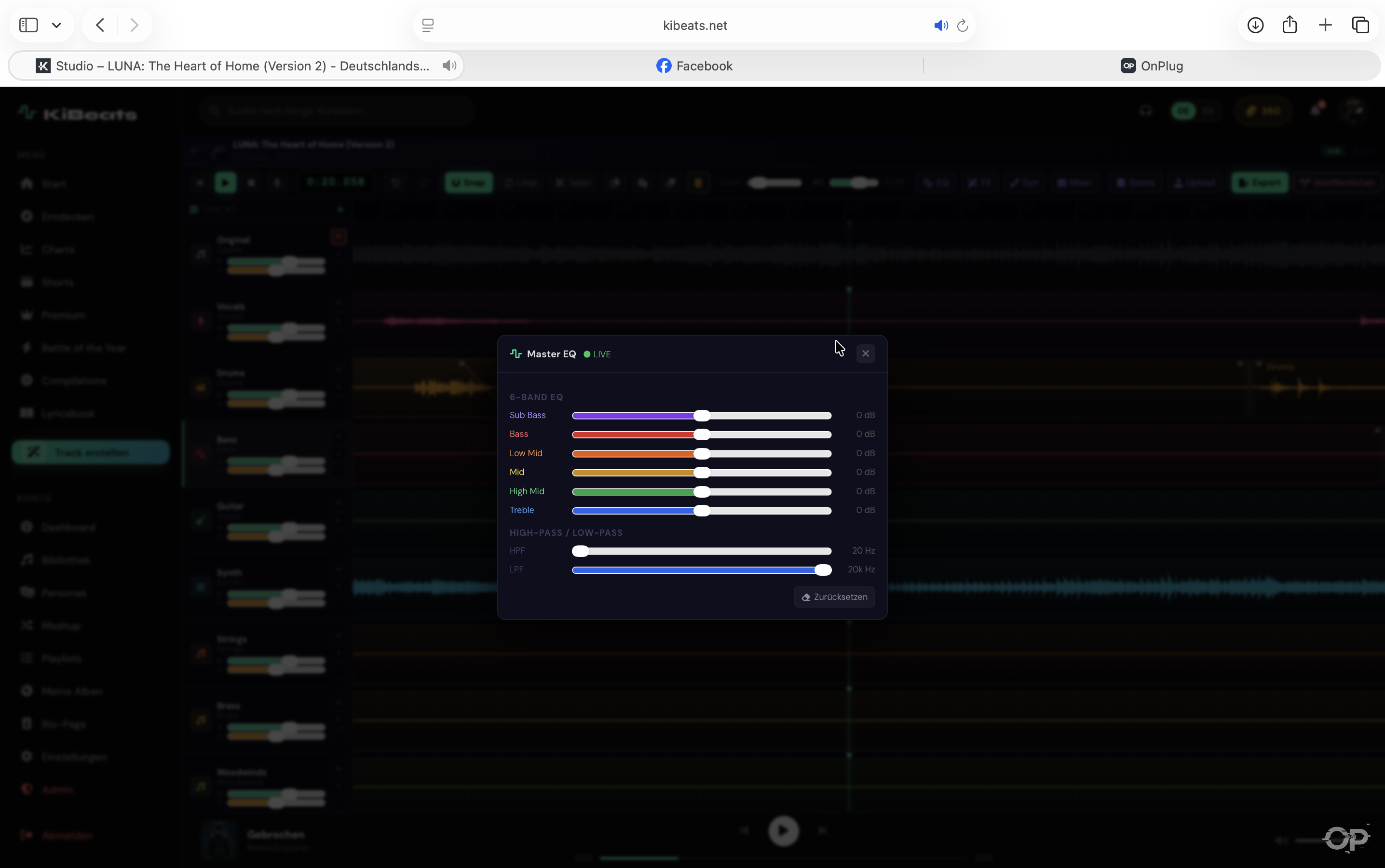The height and width of the screenshot is (868, 1385).
Task: Click the LPF low-pass filter slider
Action: pyautogui.click(x=701, y=570)
